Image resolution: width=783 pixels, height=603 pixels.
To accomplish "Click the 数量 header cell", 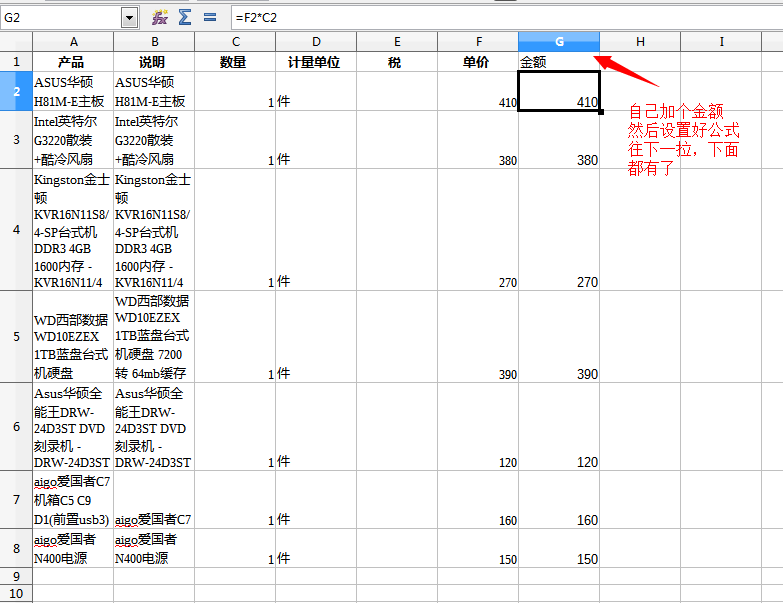I will (234, 62).
